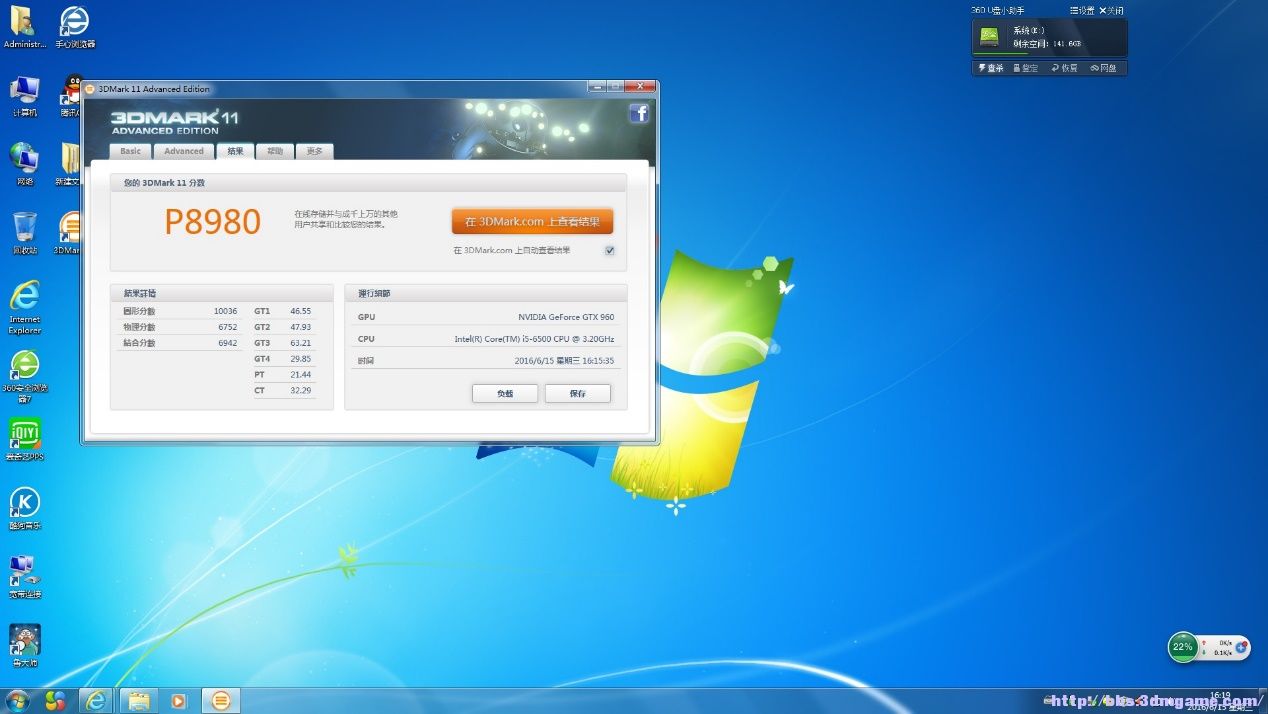This screenshot has height=714, width=1268.
Task: Open the Computer (计算机) desktop icon
Action: 25,97
